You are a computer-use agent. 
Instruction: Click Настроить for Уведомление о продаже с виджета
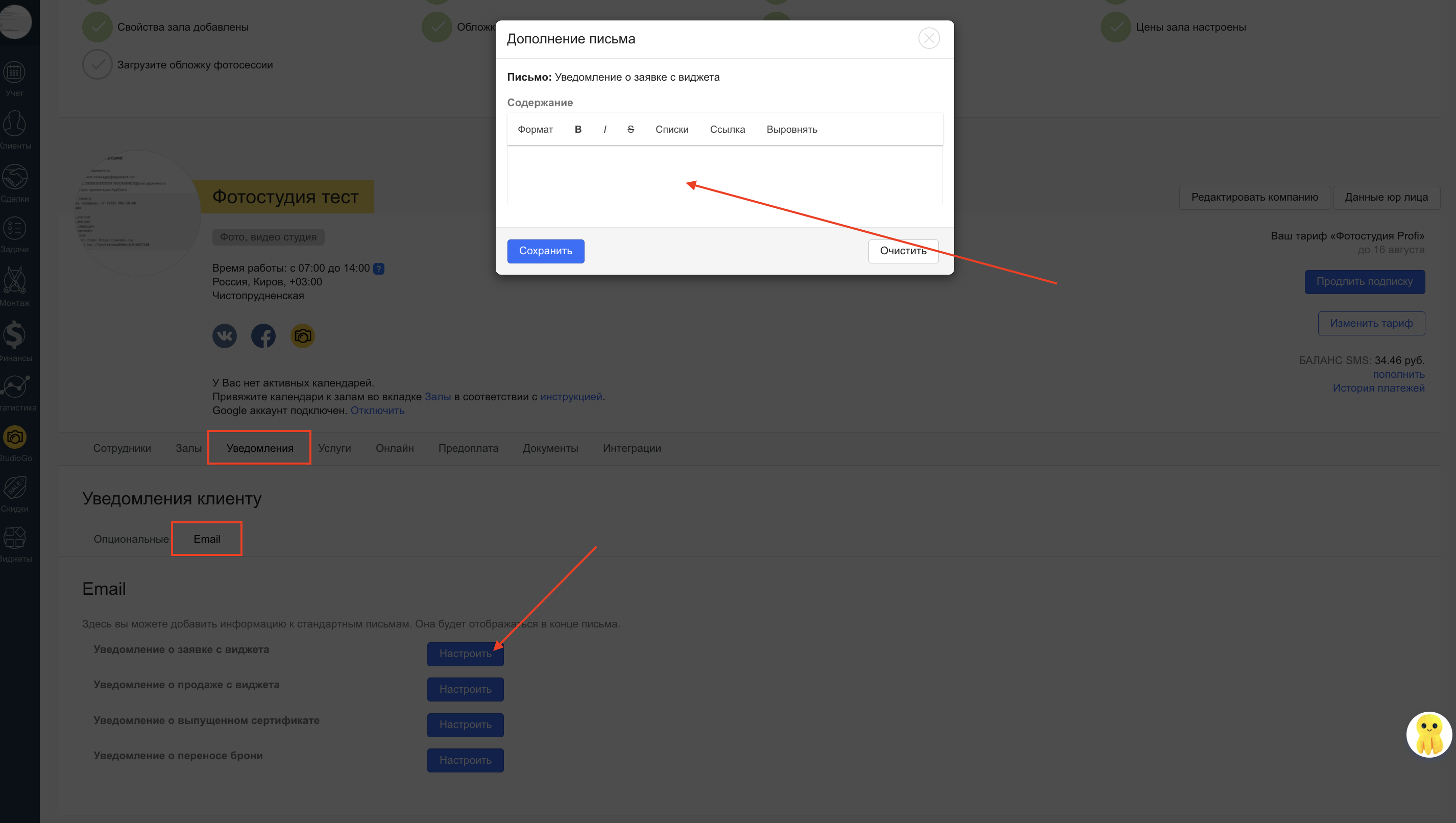(465, 690)
